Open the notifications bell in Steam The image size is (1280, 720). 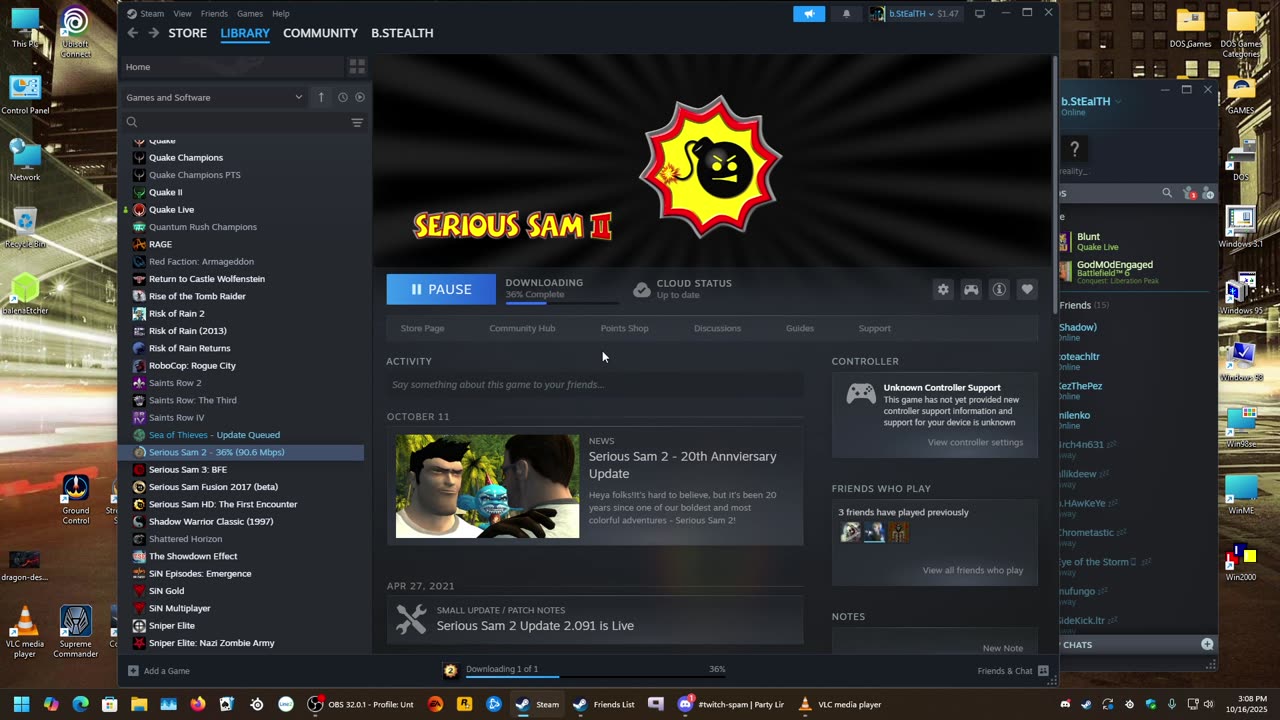point(846,13)
